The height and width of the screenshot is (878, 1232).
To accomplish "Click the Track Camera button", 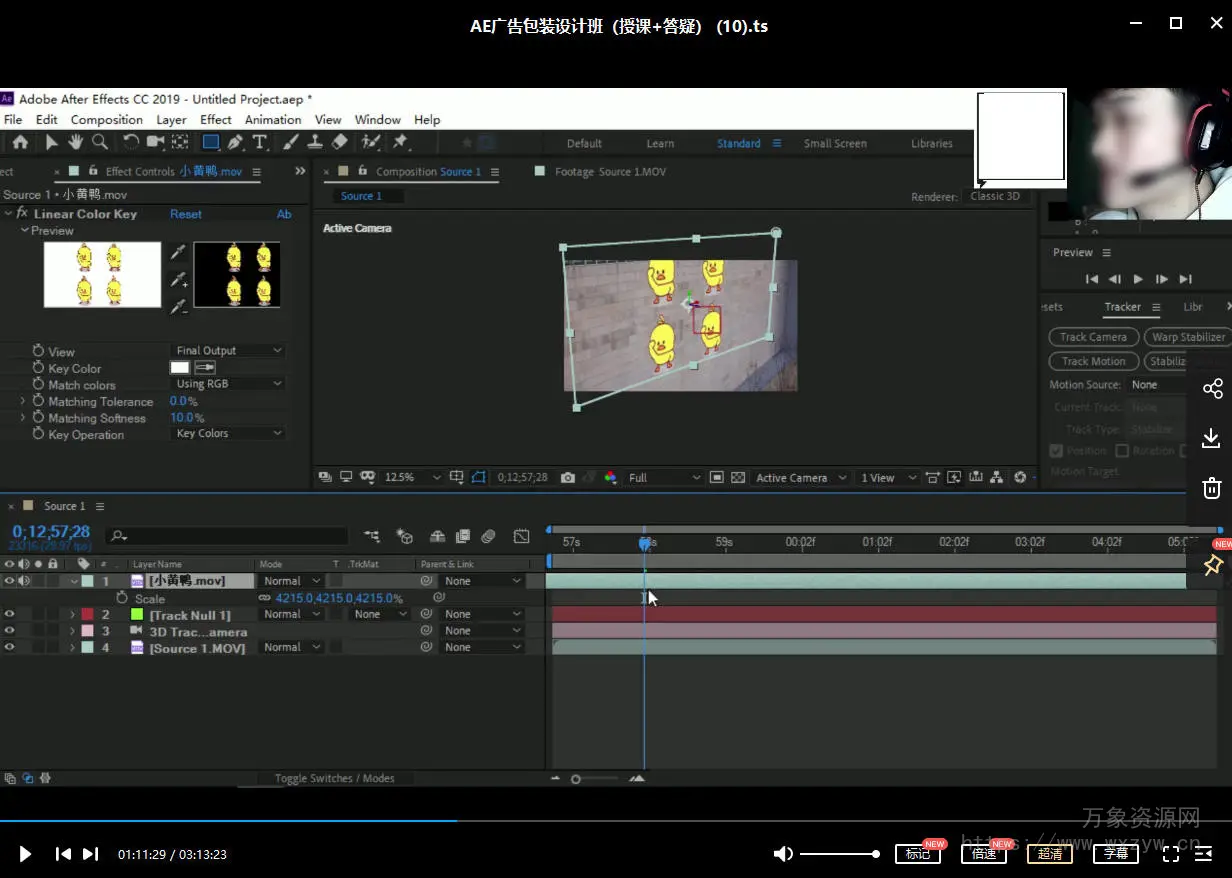I will click(x=1093, y=337).
